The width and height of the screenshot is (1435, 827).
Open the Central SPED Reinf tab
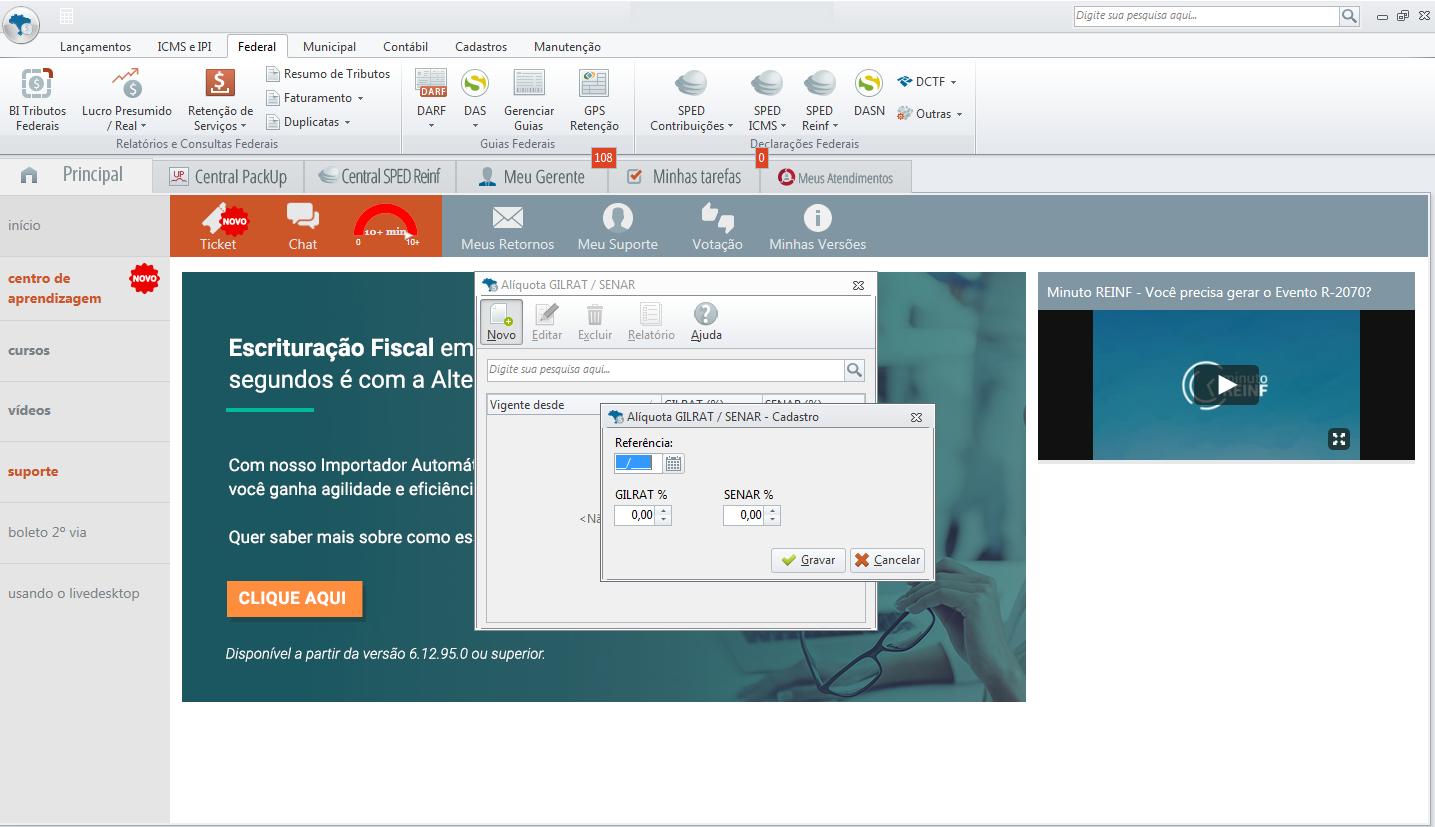(380, 177)
